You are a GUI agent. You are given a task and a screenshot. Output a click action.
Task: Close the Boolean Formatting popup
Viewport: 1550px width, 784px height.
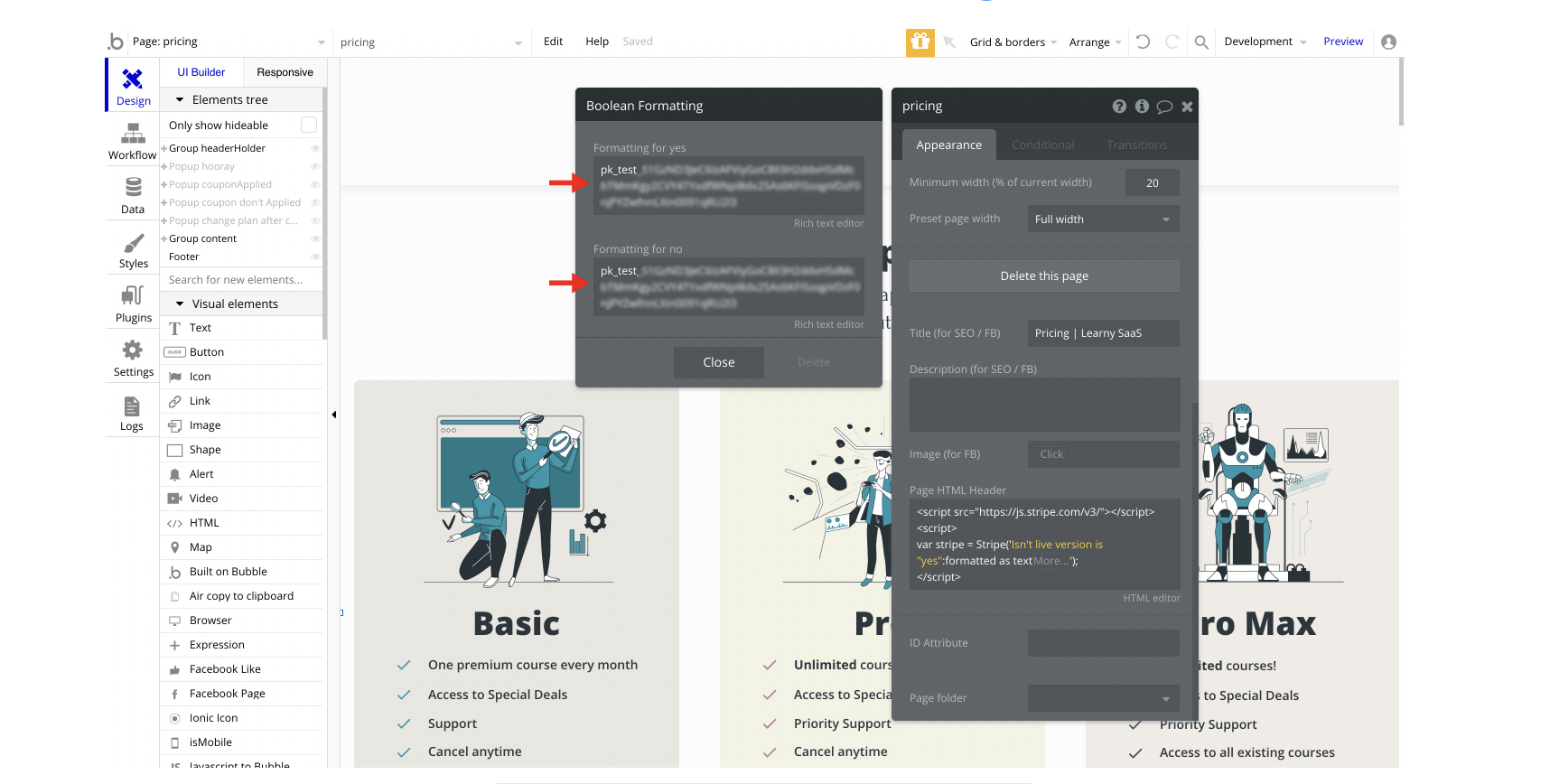[x=719, y=362]
